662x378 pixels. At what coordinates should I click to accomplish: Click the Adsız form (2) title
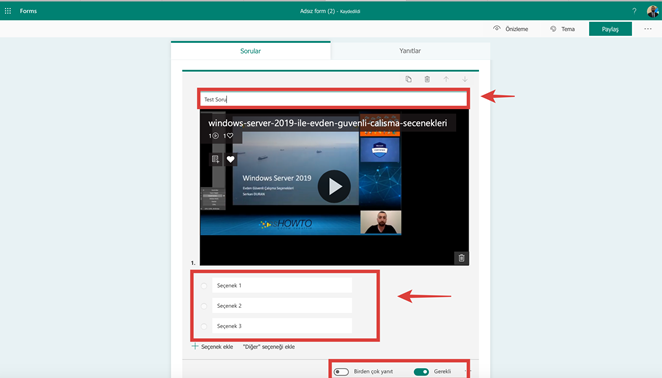coord(317,11)
